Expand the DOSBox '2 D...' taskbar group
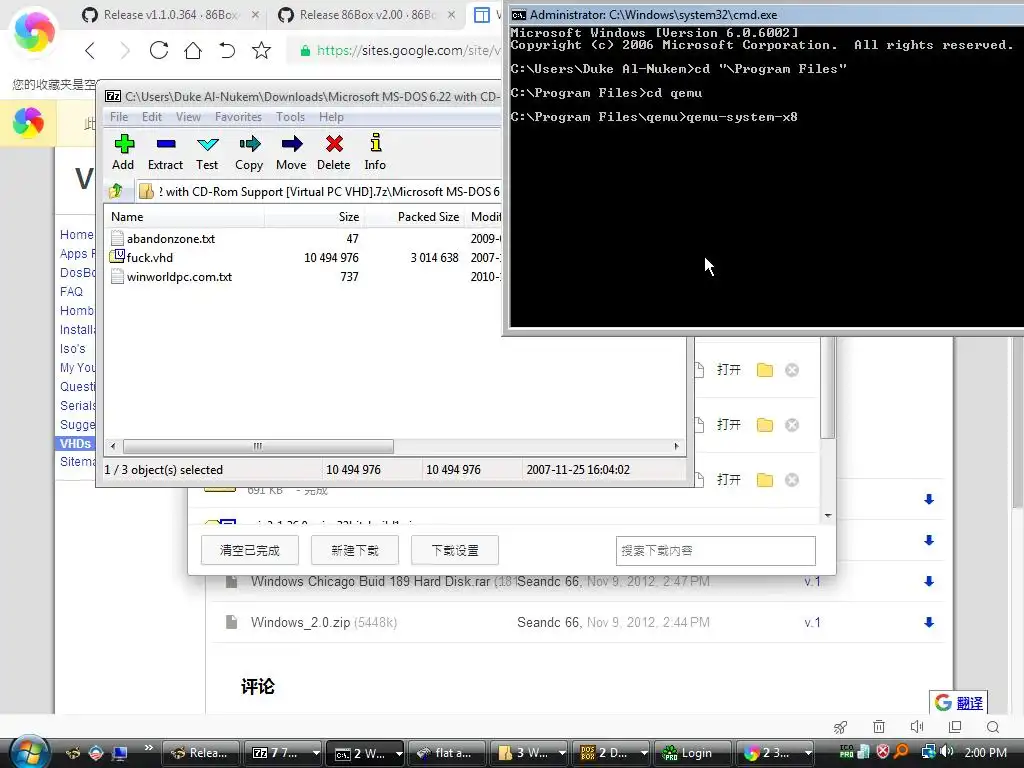The width and height of the screenshot is (1024, 768). point(644,753)
